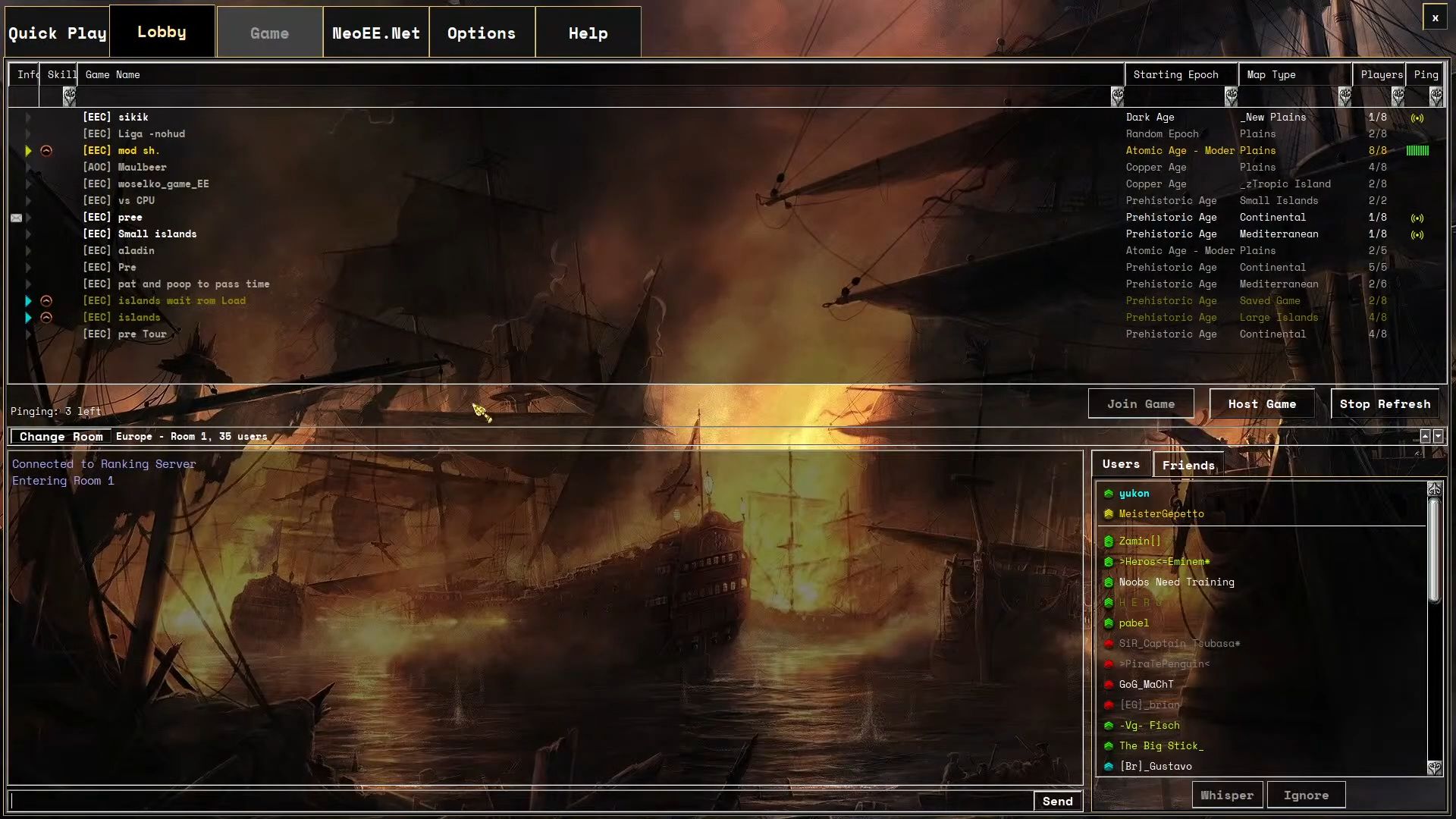
Task: Open the Map Type filter dropdown
Action: (1345, 96)
